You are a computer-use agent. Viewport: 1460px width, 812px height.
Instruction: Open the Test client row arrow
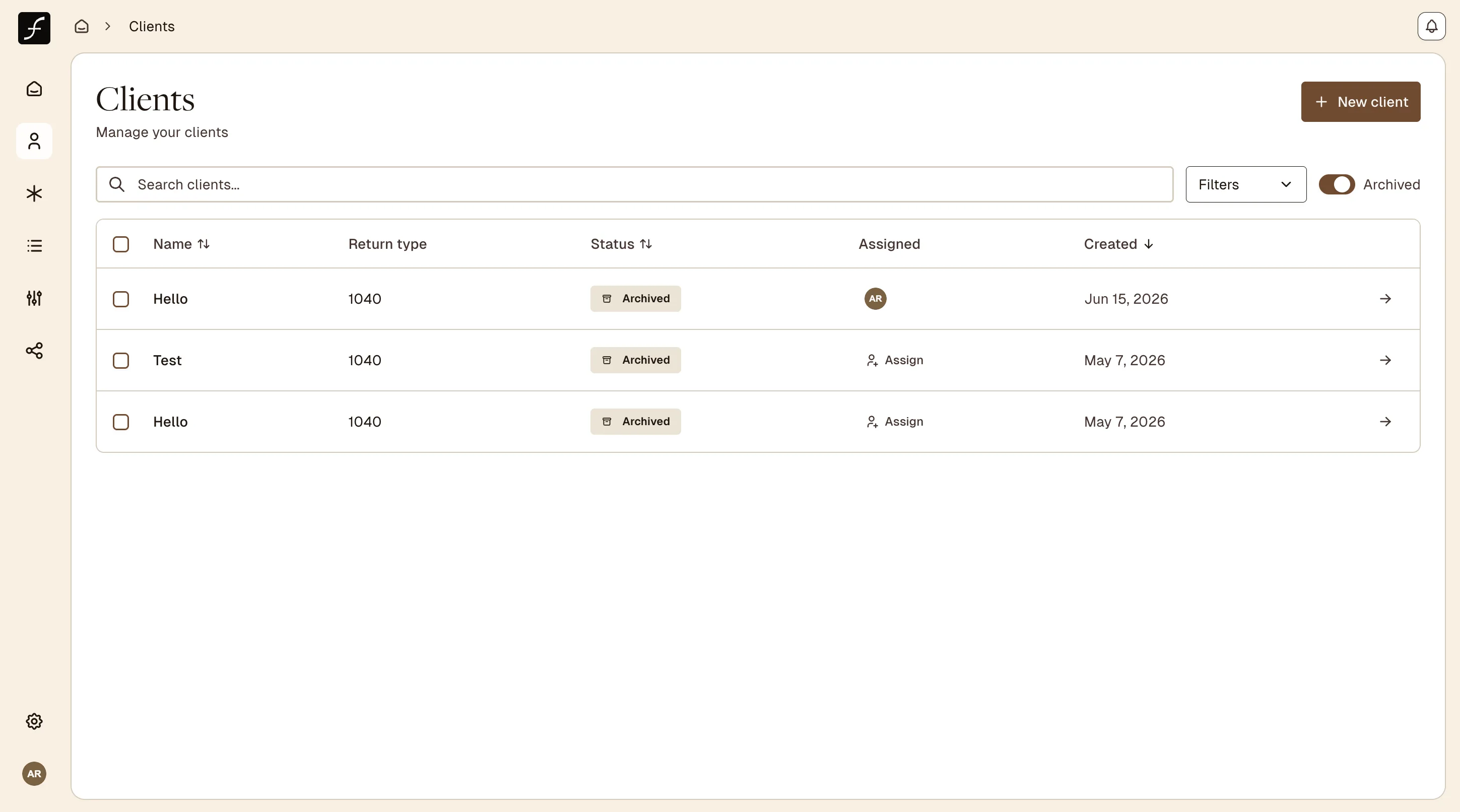[1385, 360]
